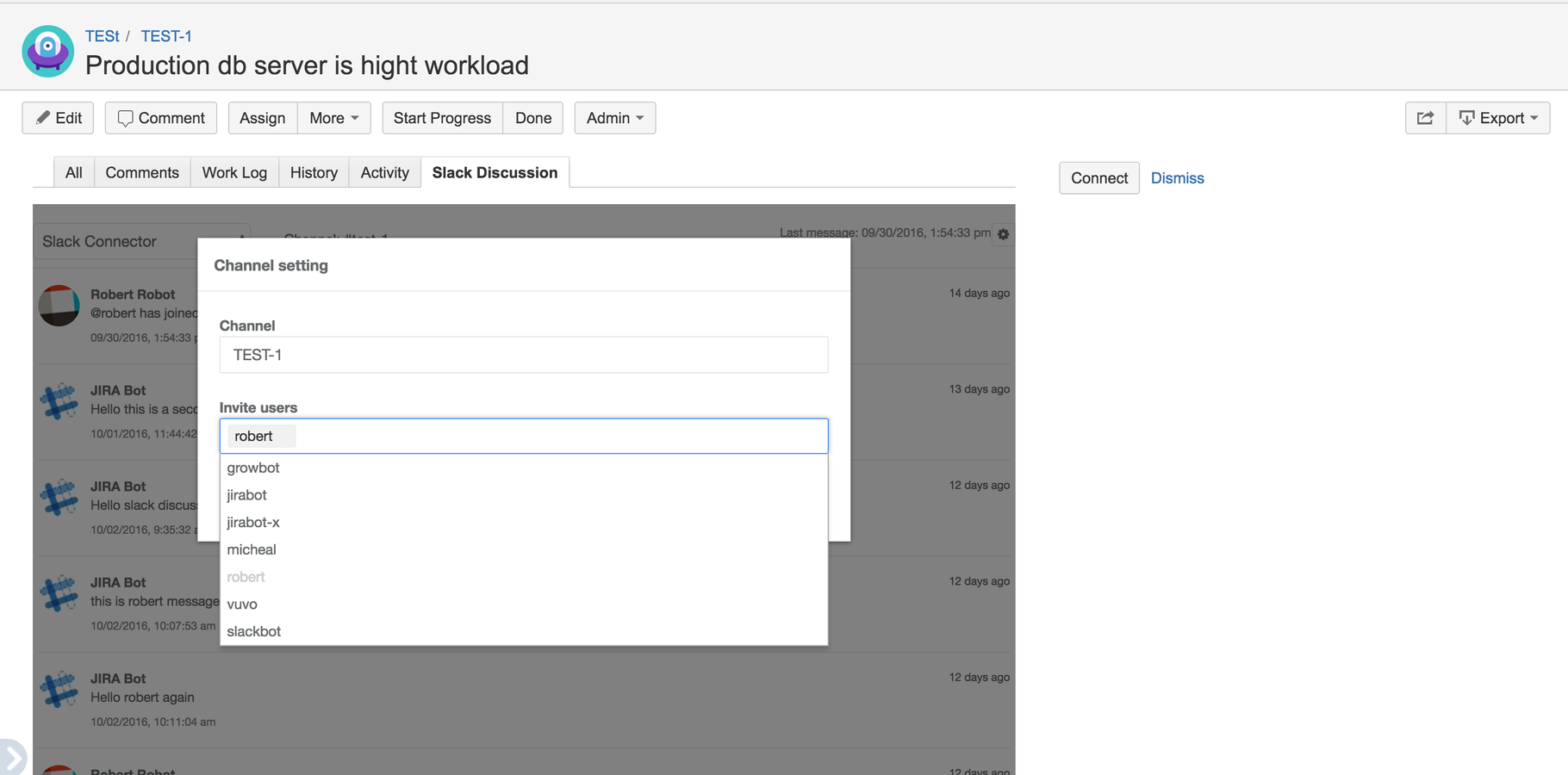Click the Edit button

coord(59,118)
